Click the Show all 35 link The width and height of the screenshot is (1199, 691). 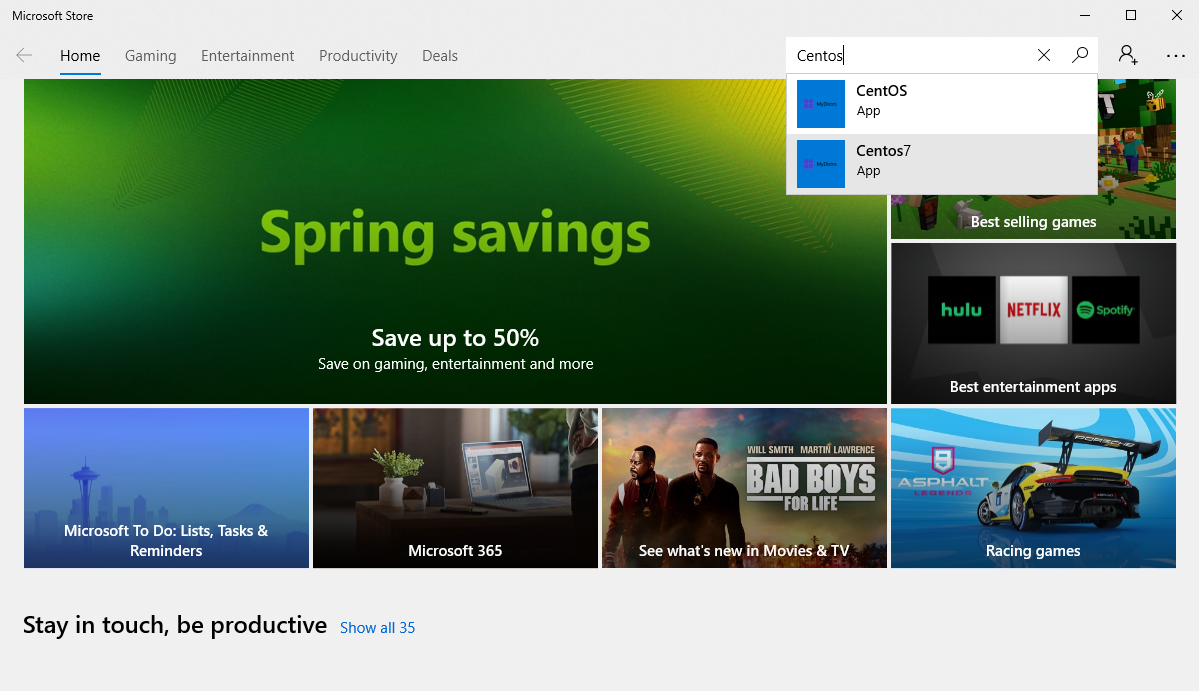click(x=377, y=628)
